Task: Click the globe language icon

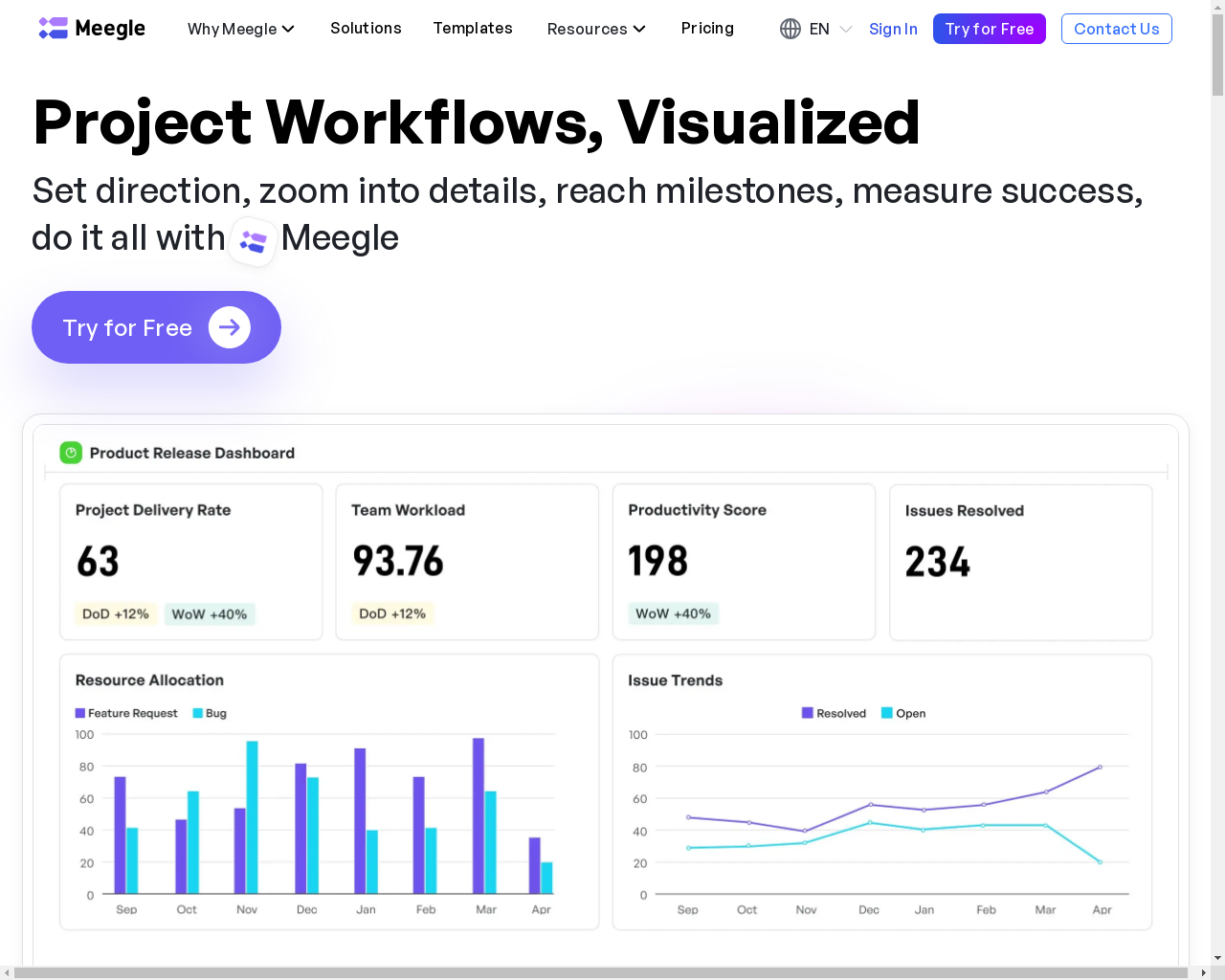Action: point(791,29)
